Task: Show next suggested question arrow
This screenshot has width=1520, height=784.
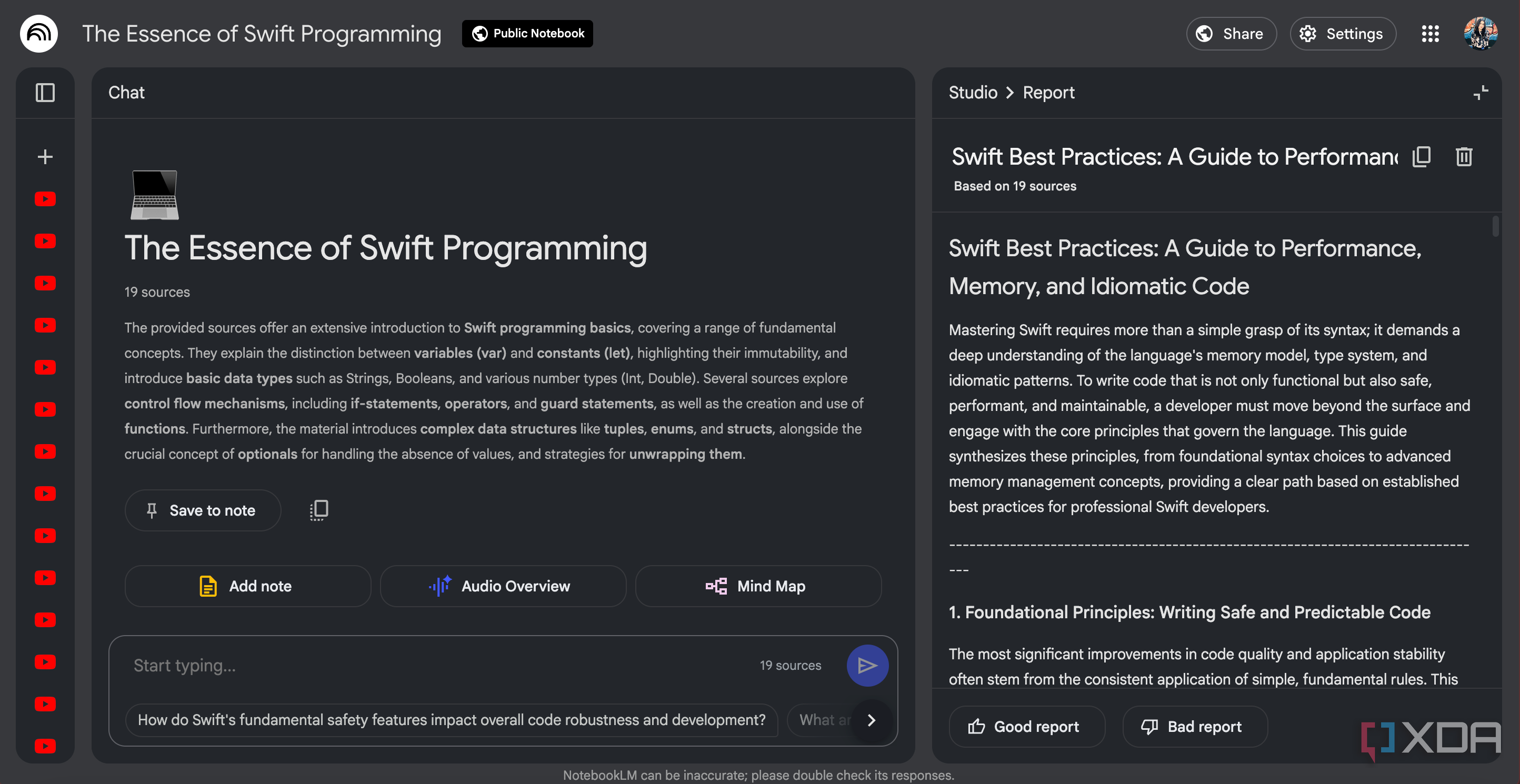Action: coord(872,720)
